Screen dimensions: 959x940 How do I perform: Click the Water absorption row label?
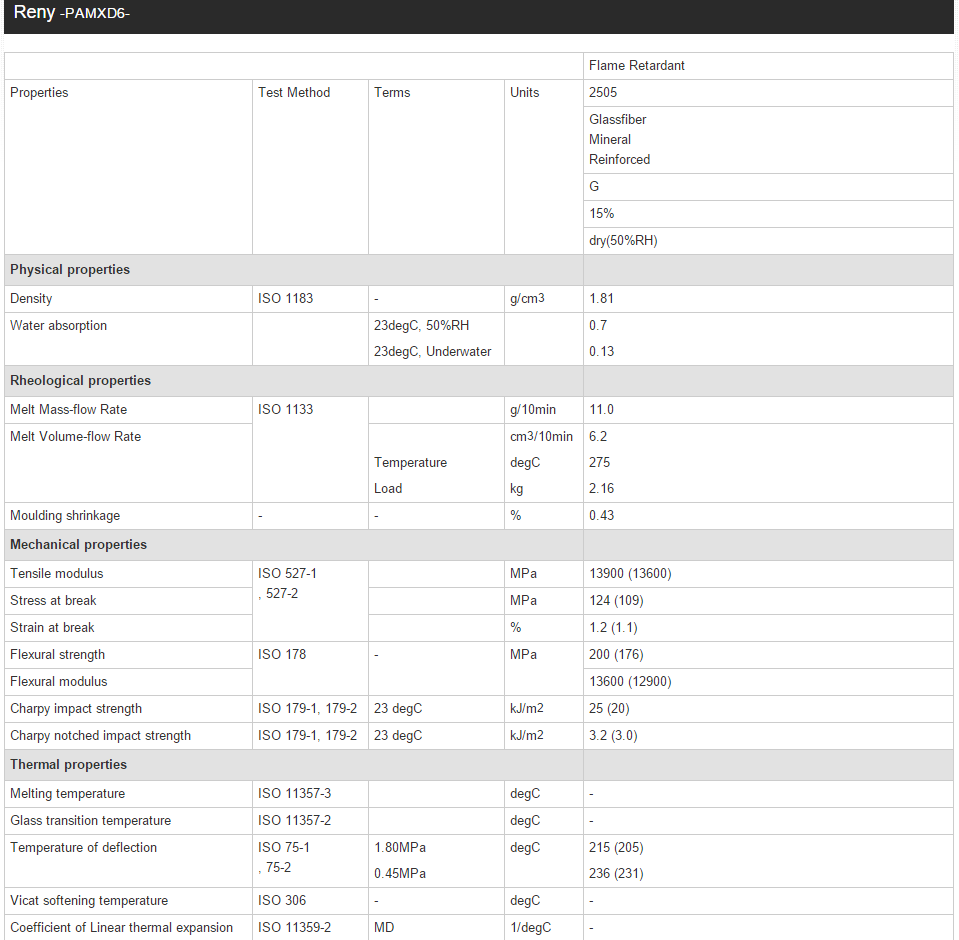coord(58,325)
